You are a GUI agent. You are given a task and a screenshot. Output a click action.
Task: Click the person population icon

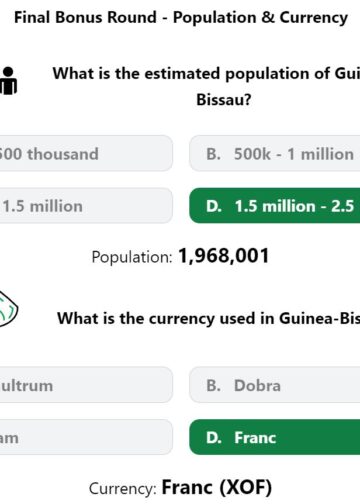coord(8,81)
